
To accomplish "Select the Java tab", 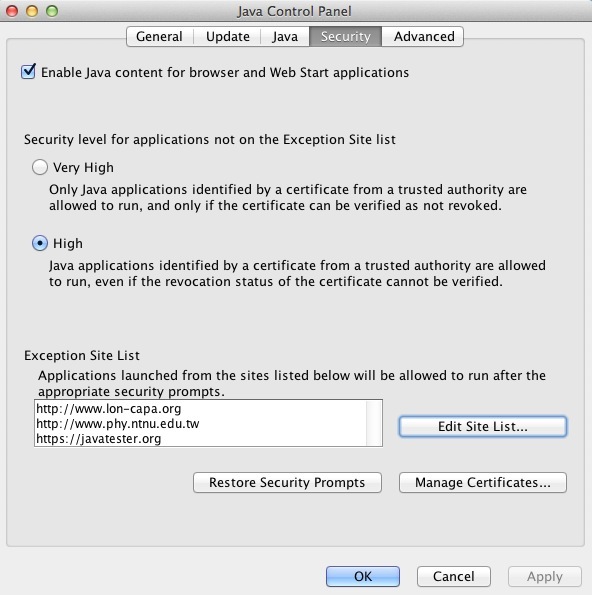I will point(285,36).
